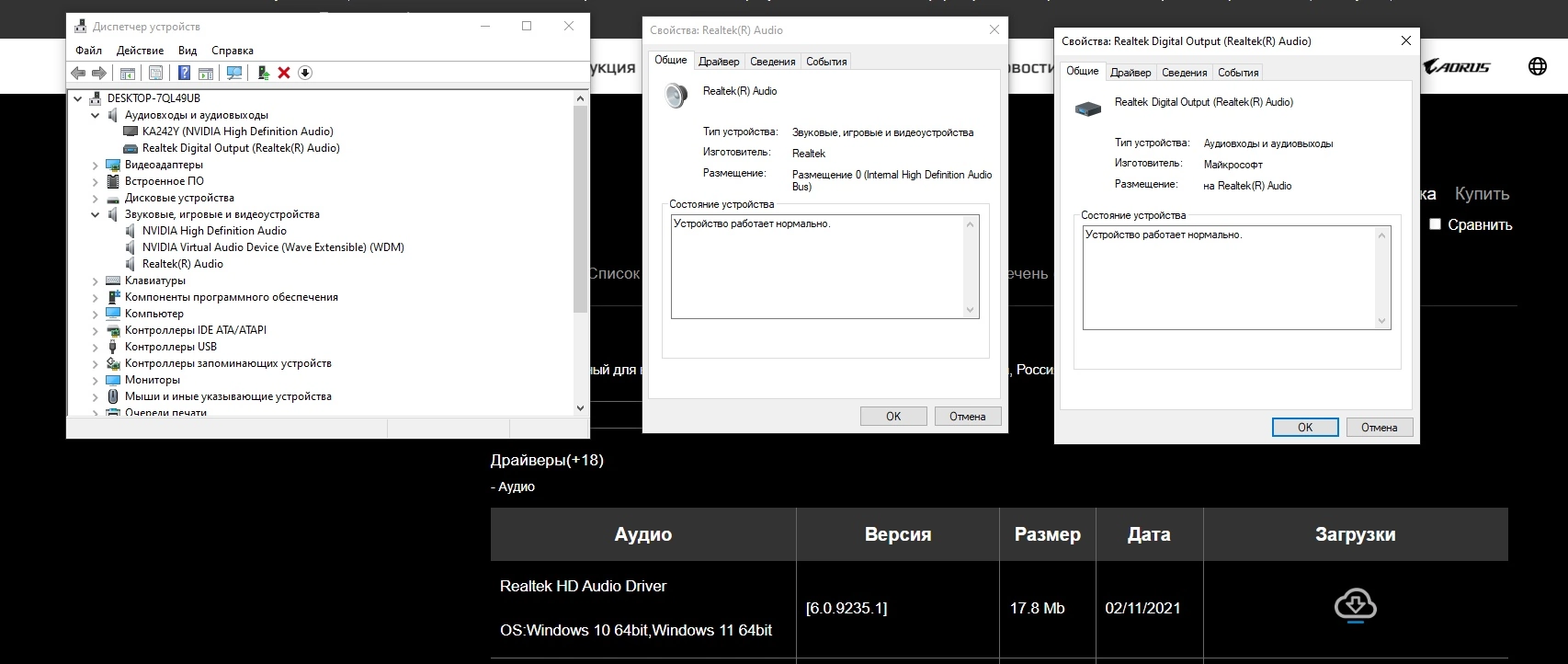Click the Realtek HD Audio Driver table entry
Screen dimensions: 1568x664
coord(584,586)
